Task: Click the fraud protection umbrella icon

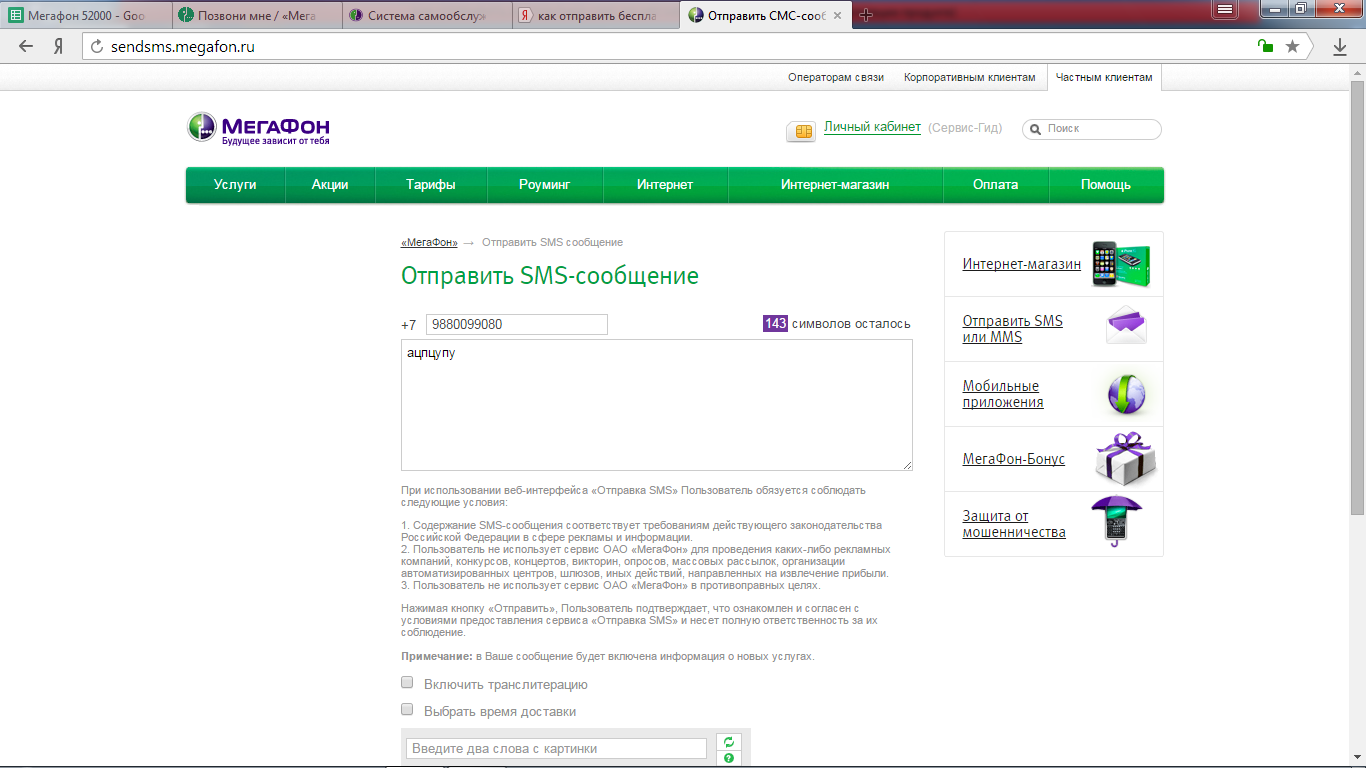Action: coord(1117,522)
